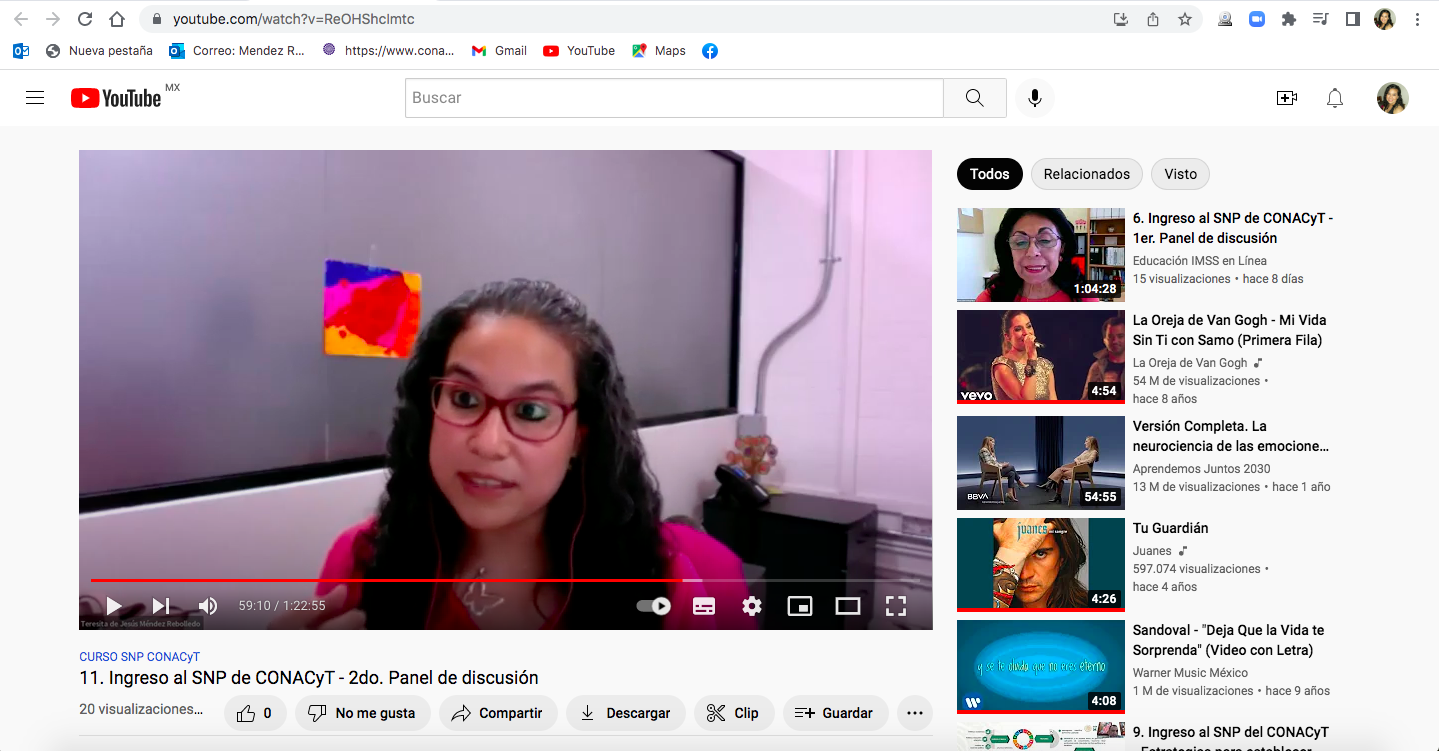This screenshot has height=751, width=1439.
Task: Reload the page
Action: [85, 19]
